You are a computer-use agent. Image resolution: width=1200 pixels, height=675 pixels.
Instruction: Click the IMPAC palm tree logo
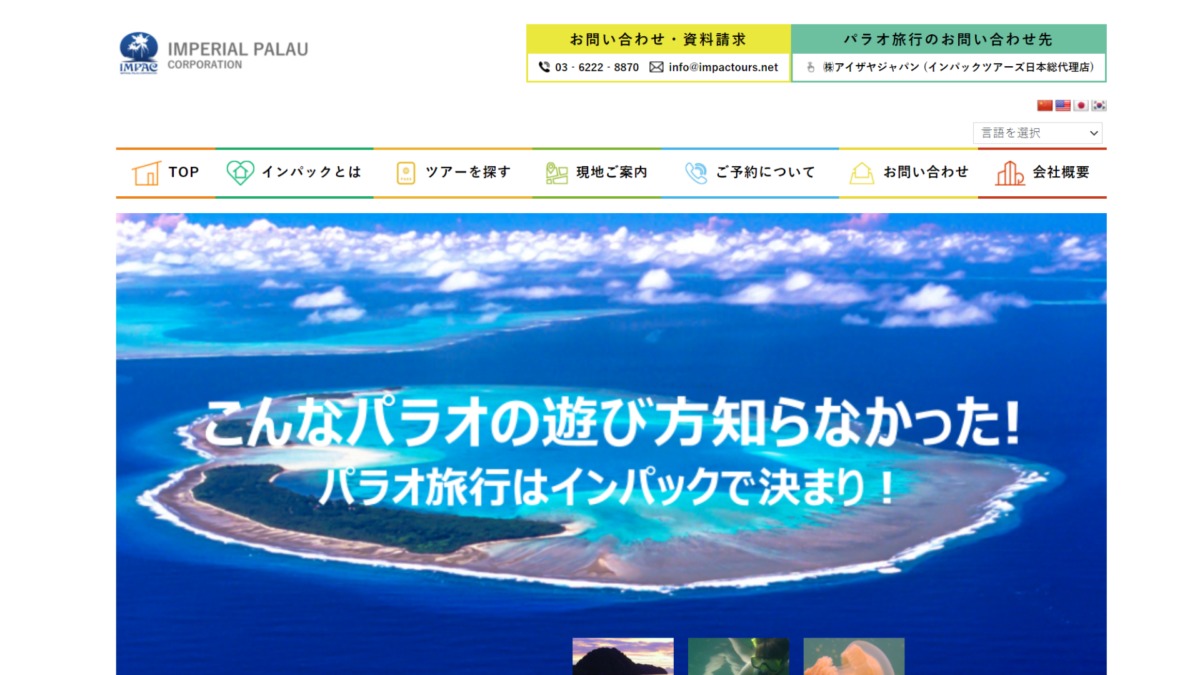[139, 53]
